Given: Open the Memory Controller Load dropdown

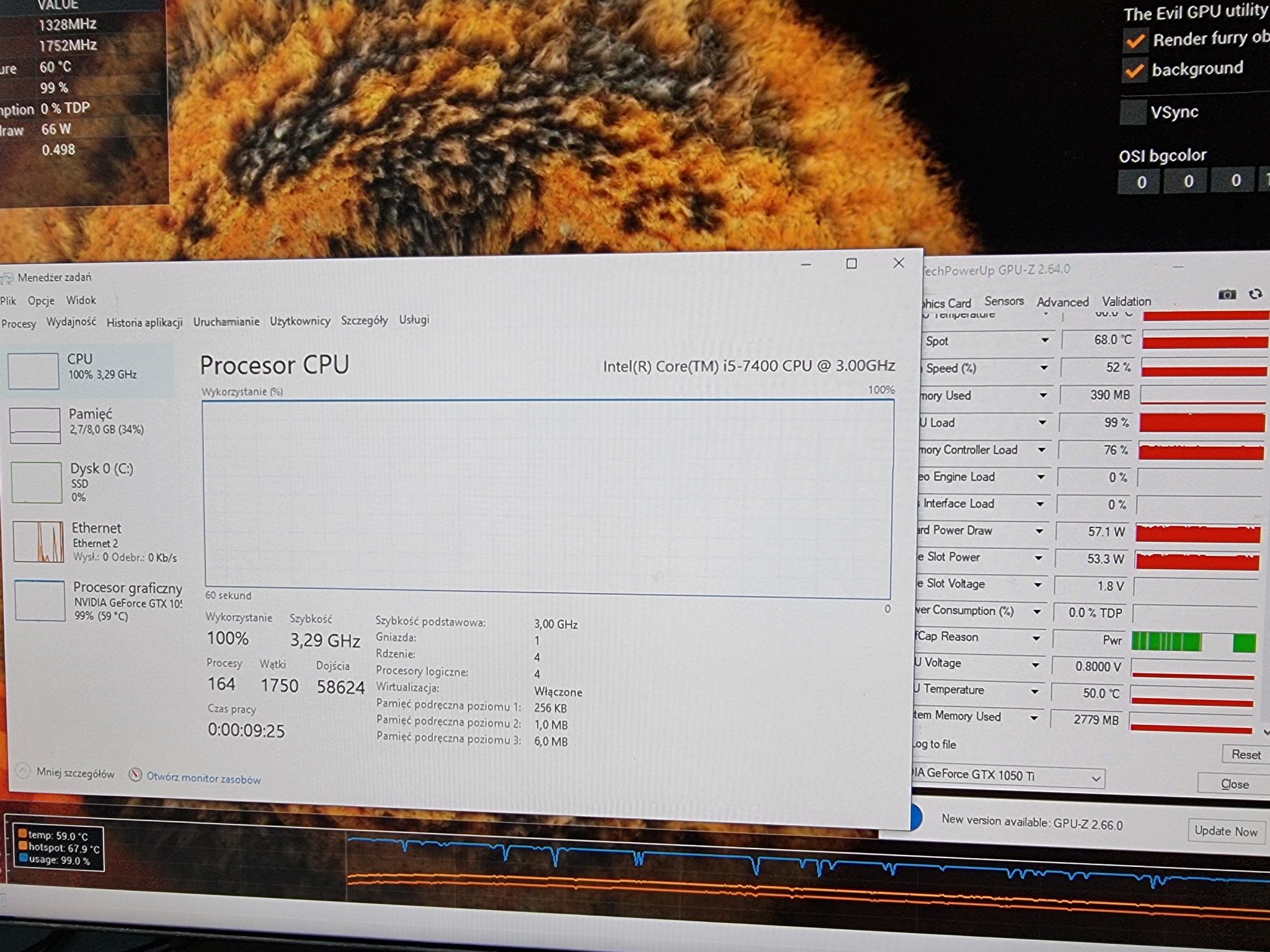Looking at the screenshot, I should pos(1041,449).
